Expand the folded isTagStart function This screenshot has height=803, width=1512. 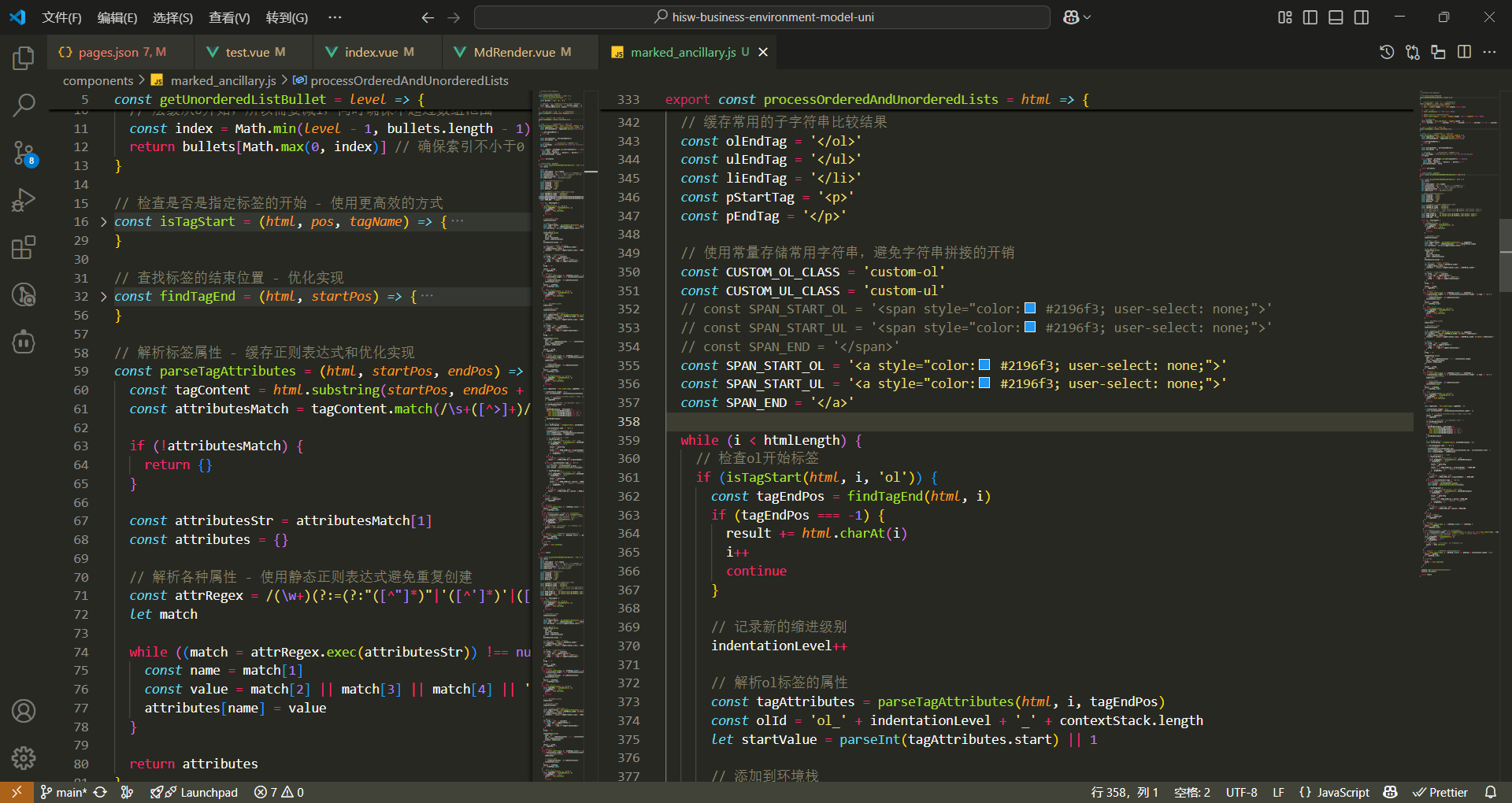[x=103, y=222]
